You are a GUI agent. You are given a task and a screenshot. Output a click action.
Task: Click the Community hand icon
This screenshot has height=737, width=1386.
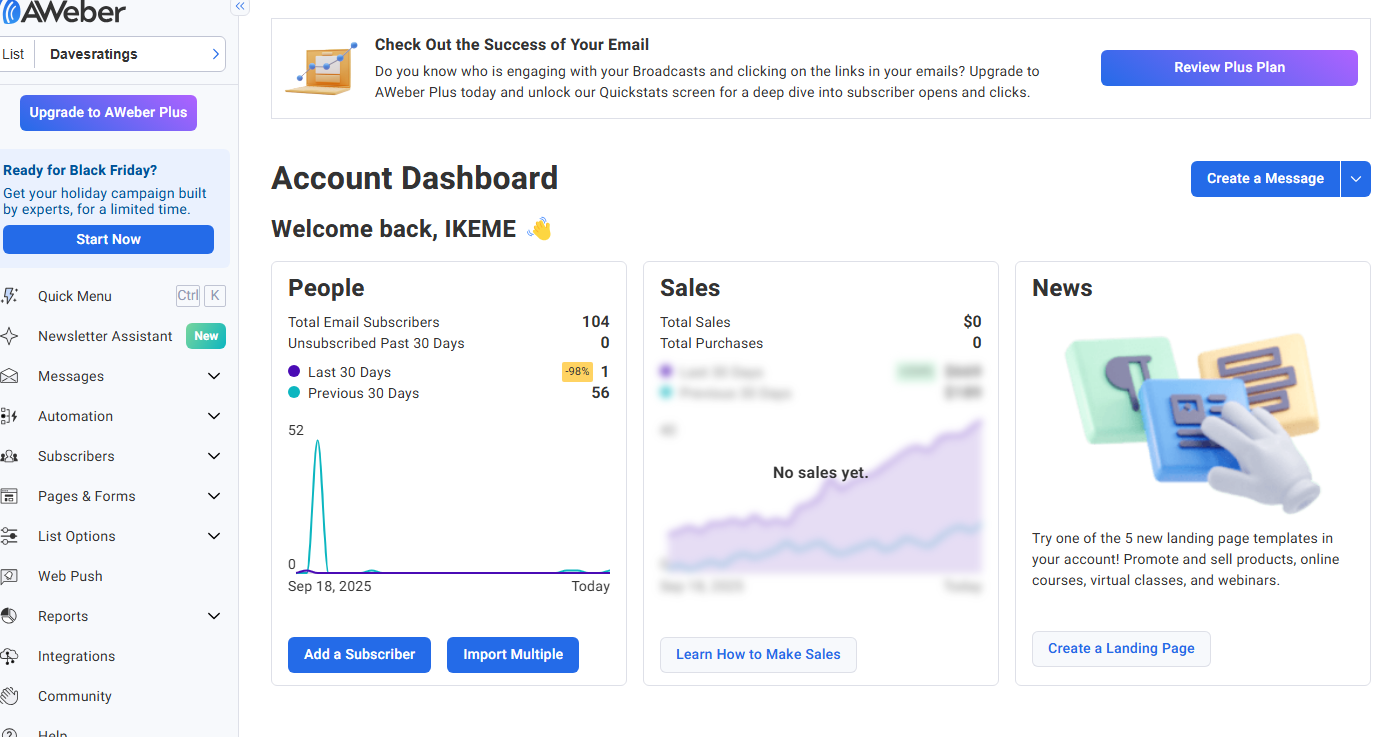[x=10, y=696]
